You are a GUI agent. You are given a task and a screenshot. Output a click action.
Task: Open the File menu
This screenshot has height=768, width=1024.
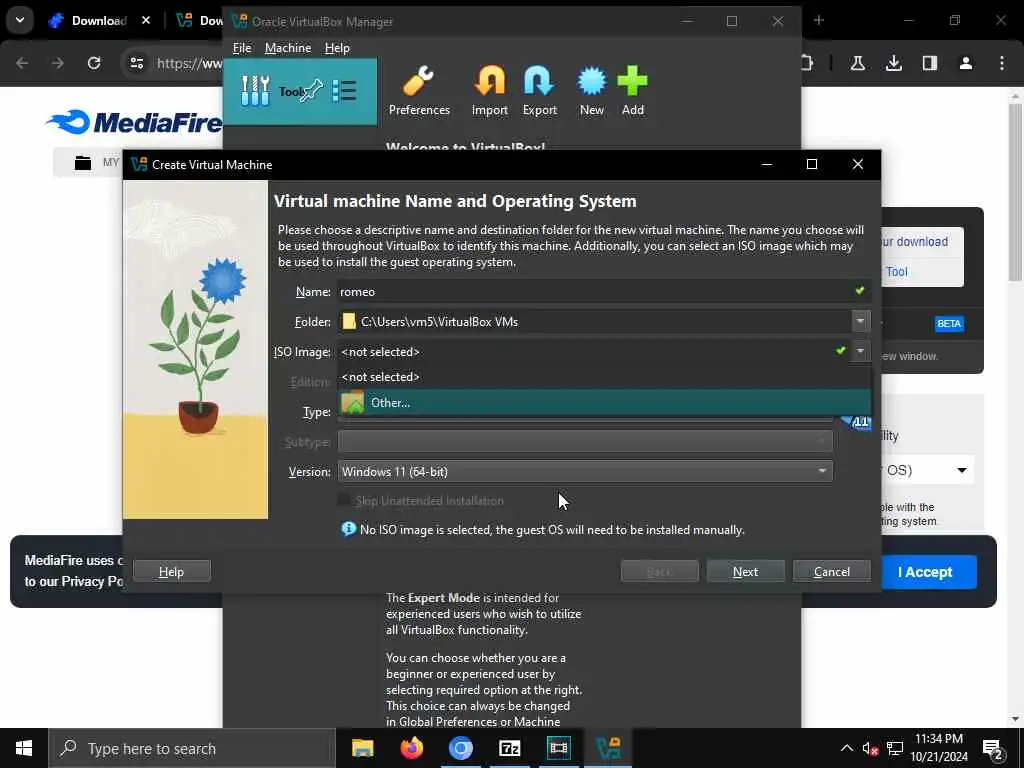click(242, 48)
